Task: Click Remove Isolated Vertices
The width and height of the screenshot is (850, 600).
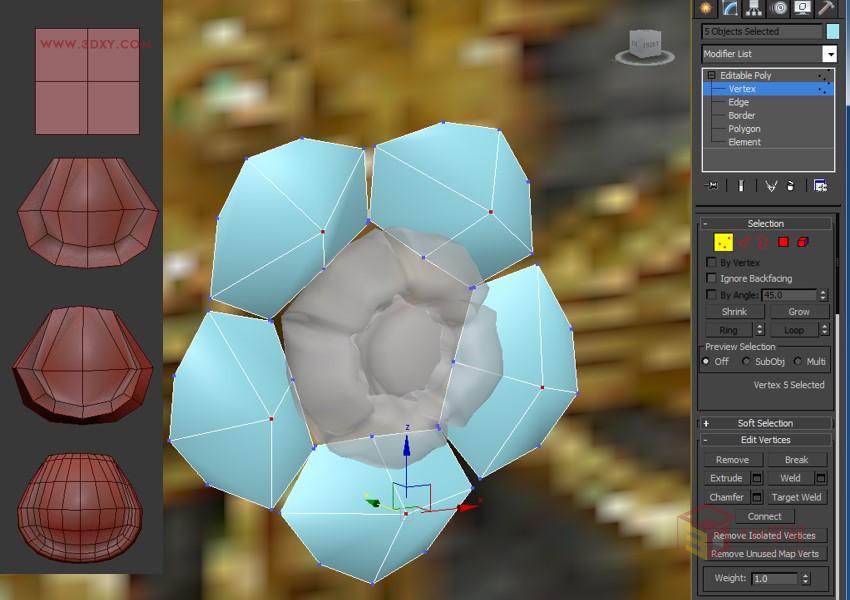Action: click(765, 536)
